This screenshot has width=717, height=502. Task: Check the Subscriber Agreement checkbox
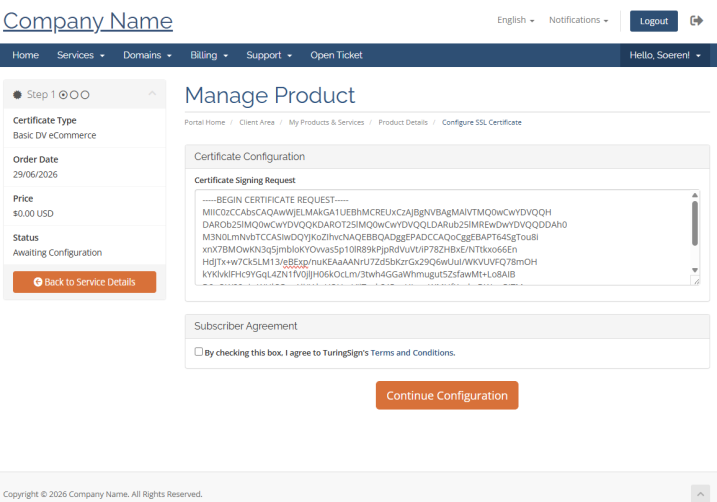coord(198,352)
